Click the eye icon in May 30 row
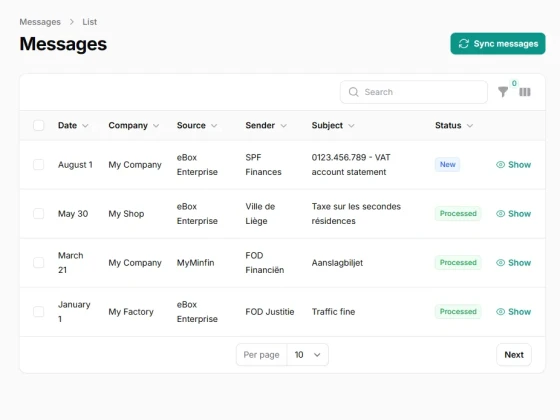Screen dimensions: 560x420 (500, 214)
